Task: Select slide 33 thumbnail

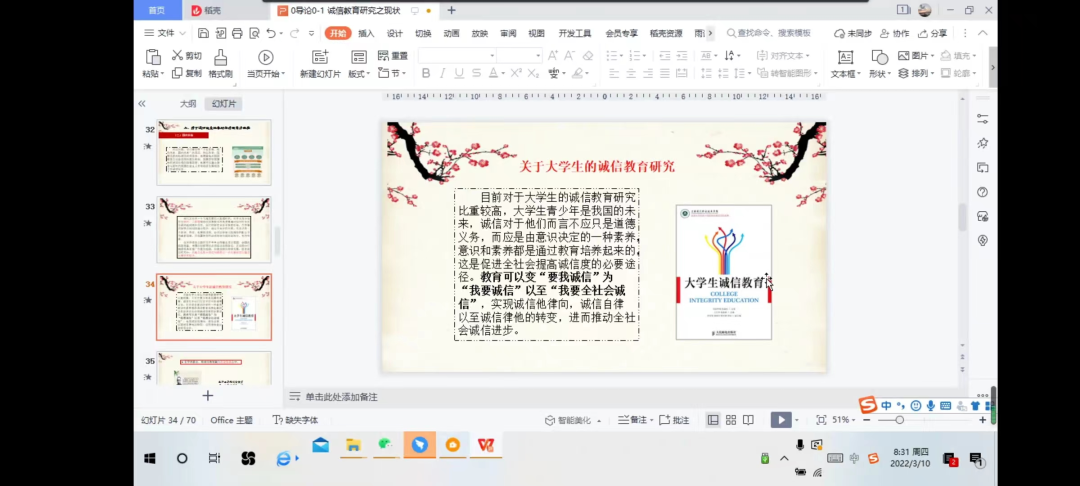Action: pyautogui.click(x=213, y=229)
